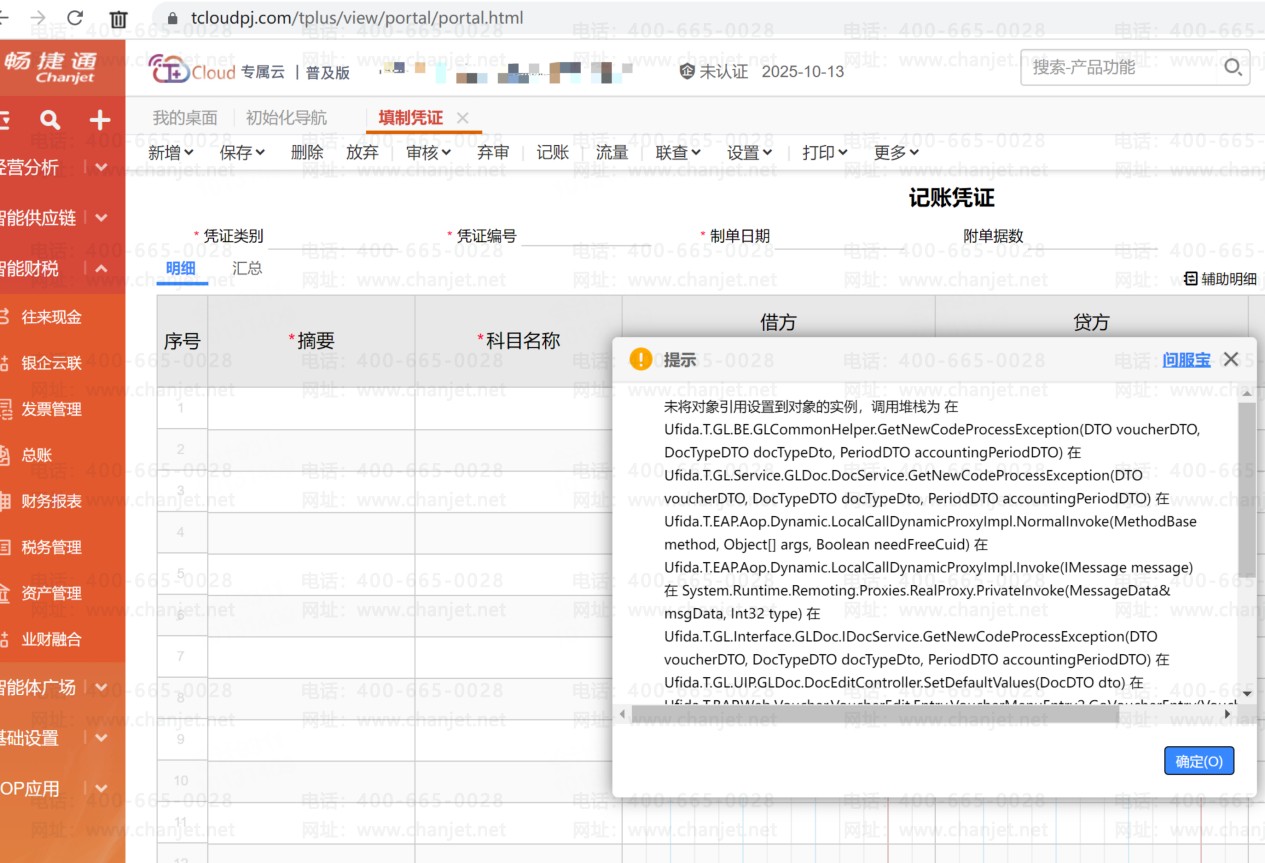Click the sidebar search magnifier icon
The height and width of the screenshot is (863, 1265).
pos(50,121)
